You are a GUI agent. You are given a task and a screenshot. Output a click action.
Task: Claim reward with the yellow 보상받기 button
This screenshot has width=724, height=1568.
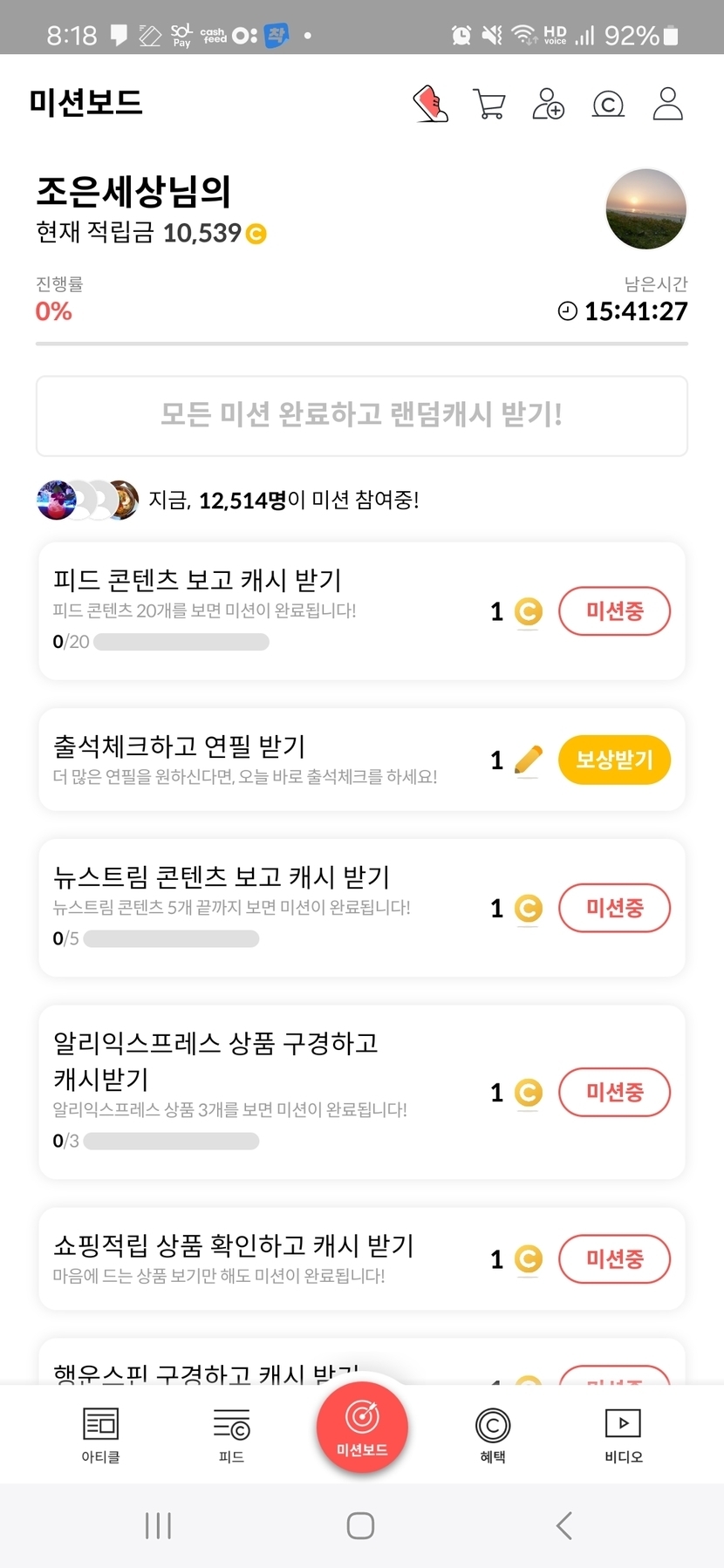(614, 760)
